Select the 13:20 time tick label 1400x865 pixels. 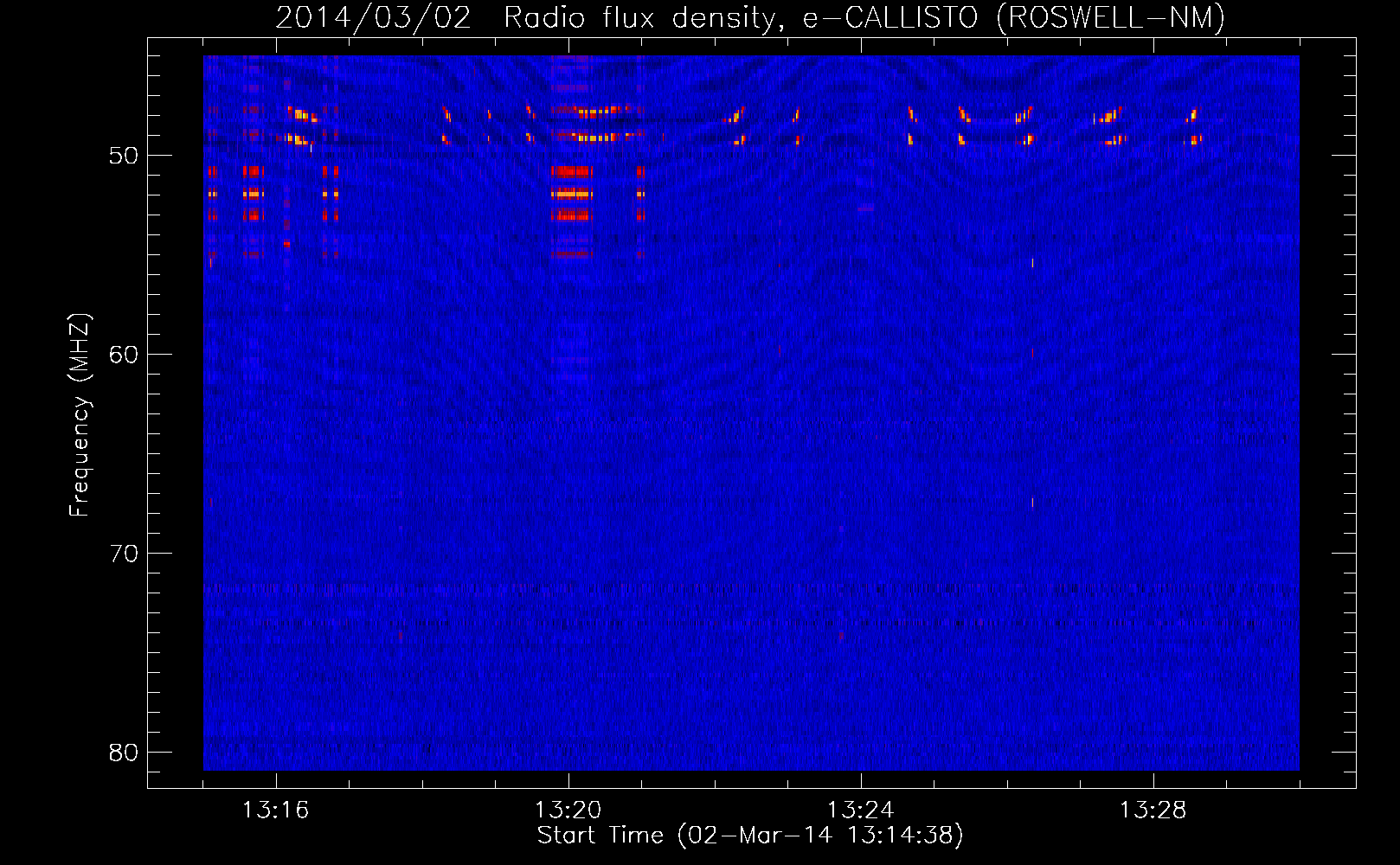click(x=568, y=811)
